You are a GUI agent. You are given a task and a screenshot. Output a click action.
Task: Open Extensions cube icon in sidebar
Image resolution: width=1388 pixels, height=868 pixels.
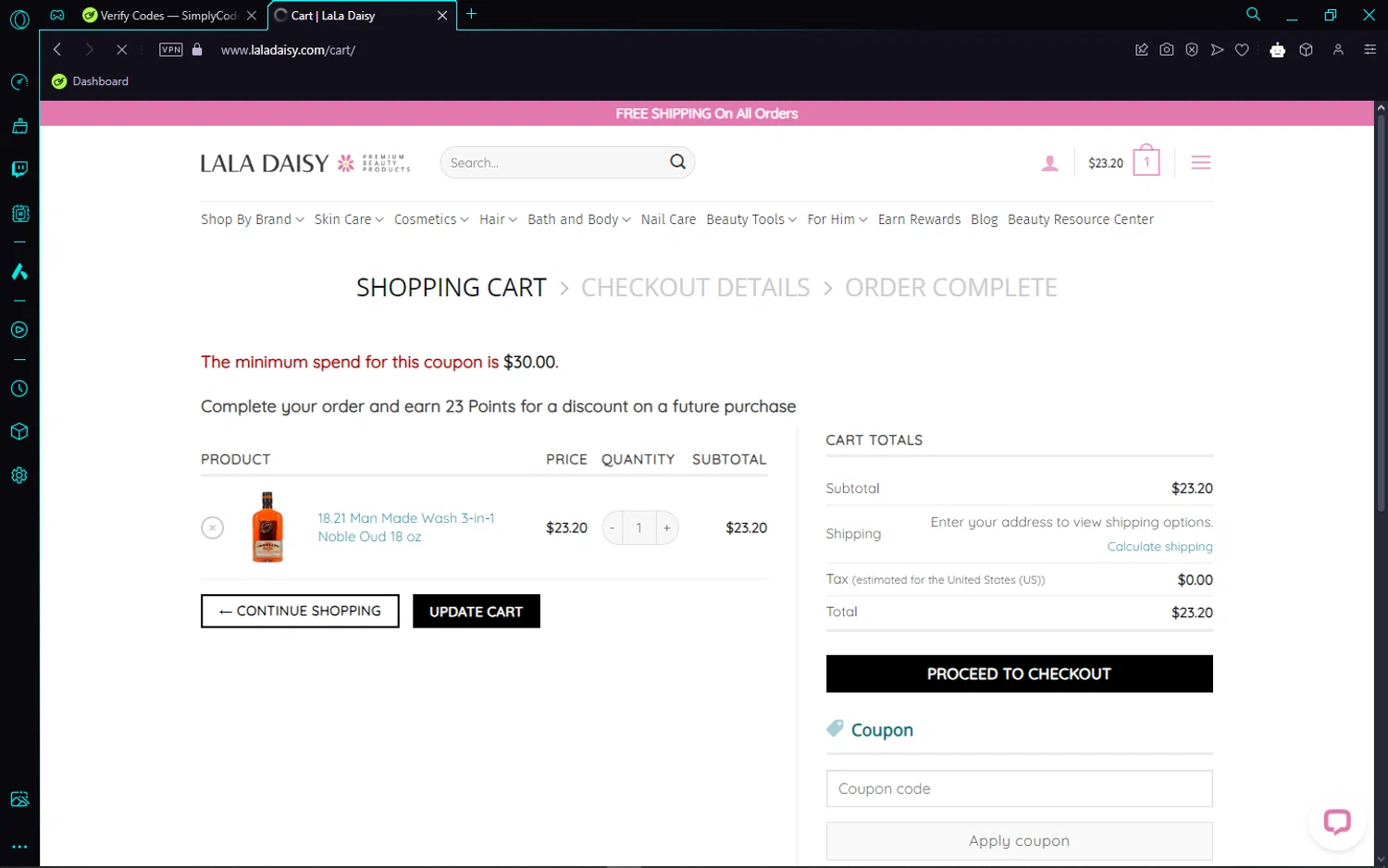click(x=19, y=432)
